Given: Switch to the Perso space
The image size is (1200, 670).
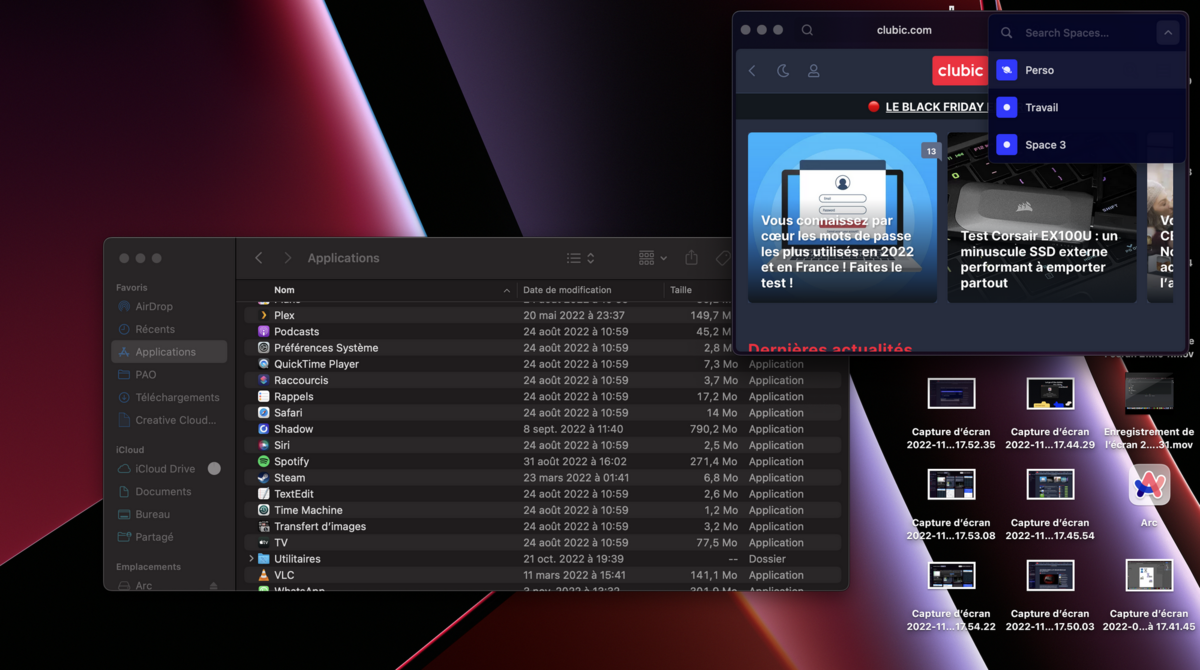Looking at the screenshot, I should pyautogui.click(x=1087, y=70).
